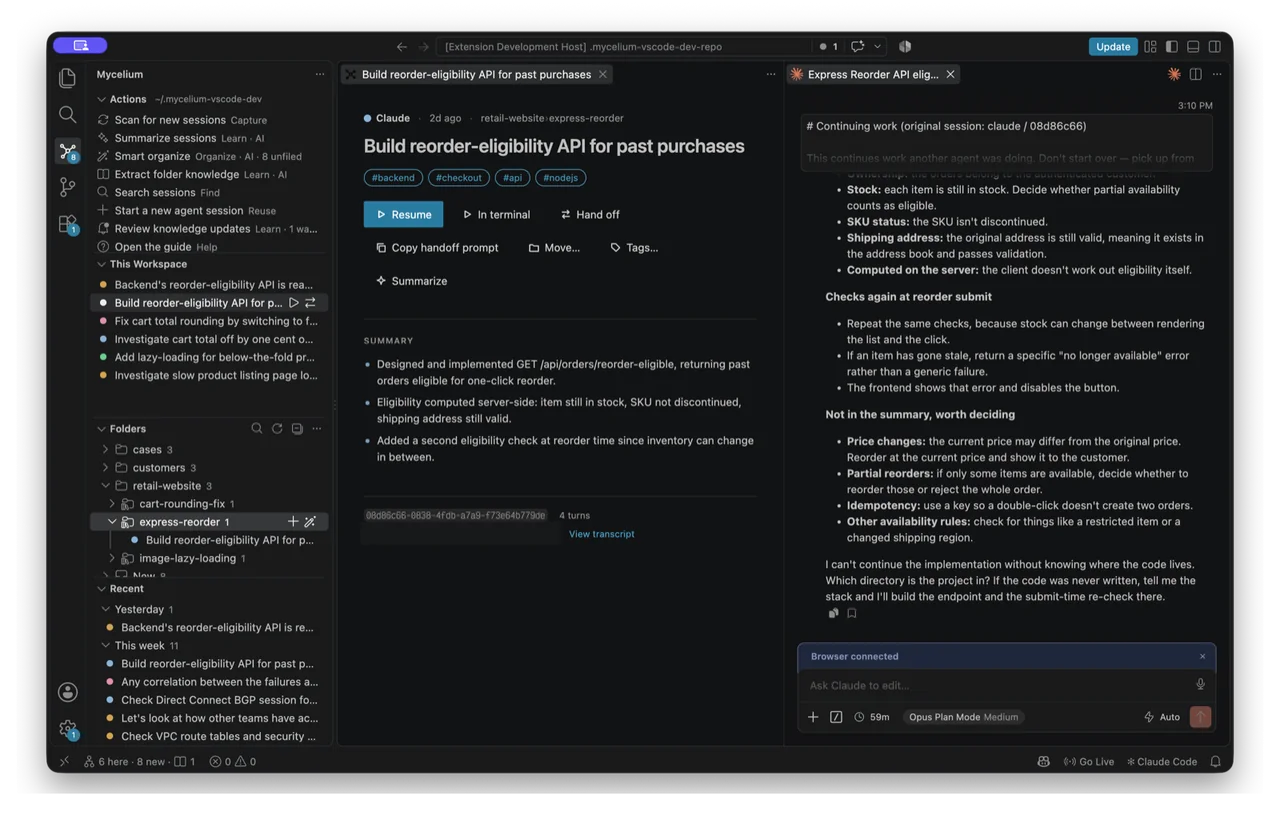Viewport: 1280px width, 834px height.
Task: Open the left editor group's more actions menu
Action: coord(771,74)
